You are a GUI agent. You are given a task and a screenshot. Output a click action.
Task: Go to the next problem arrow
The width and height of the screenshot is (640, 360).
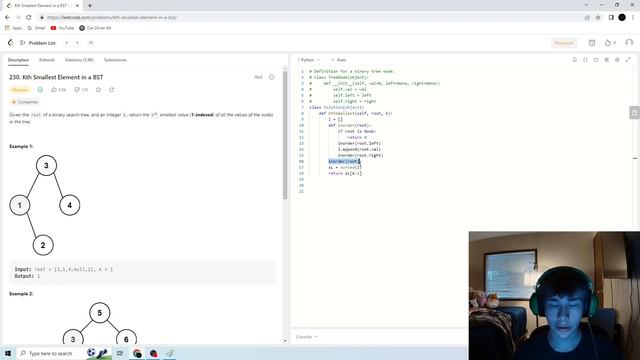(x=78, y=43)
